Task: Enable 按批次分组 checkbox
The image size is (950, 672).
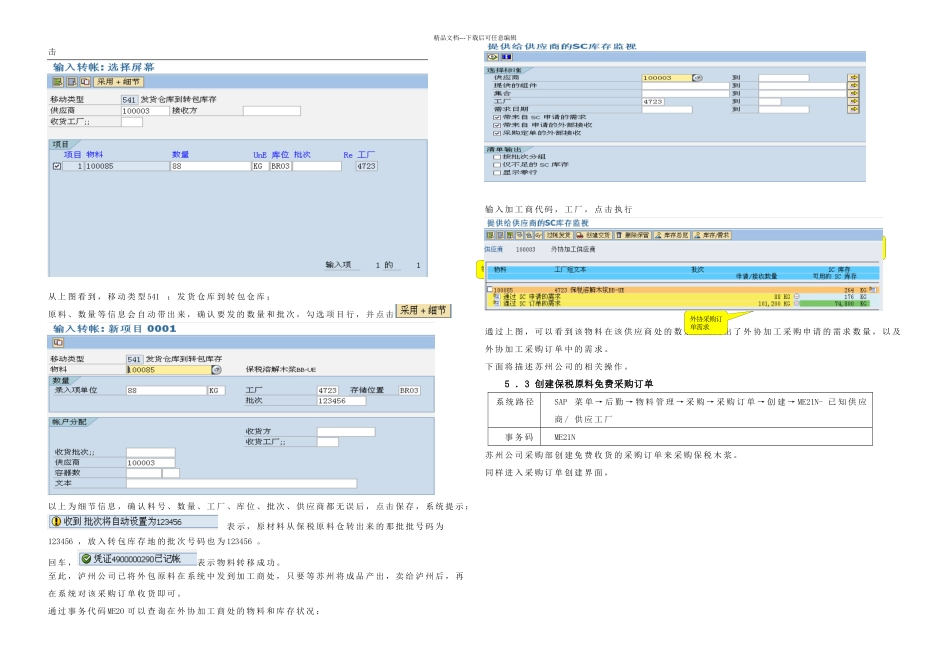Action: tap(497, 157)
